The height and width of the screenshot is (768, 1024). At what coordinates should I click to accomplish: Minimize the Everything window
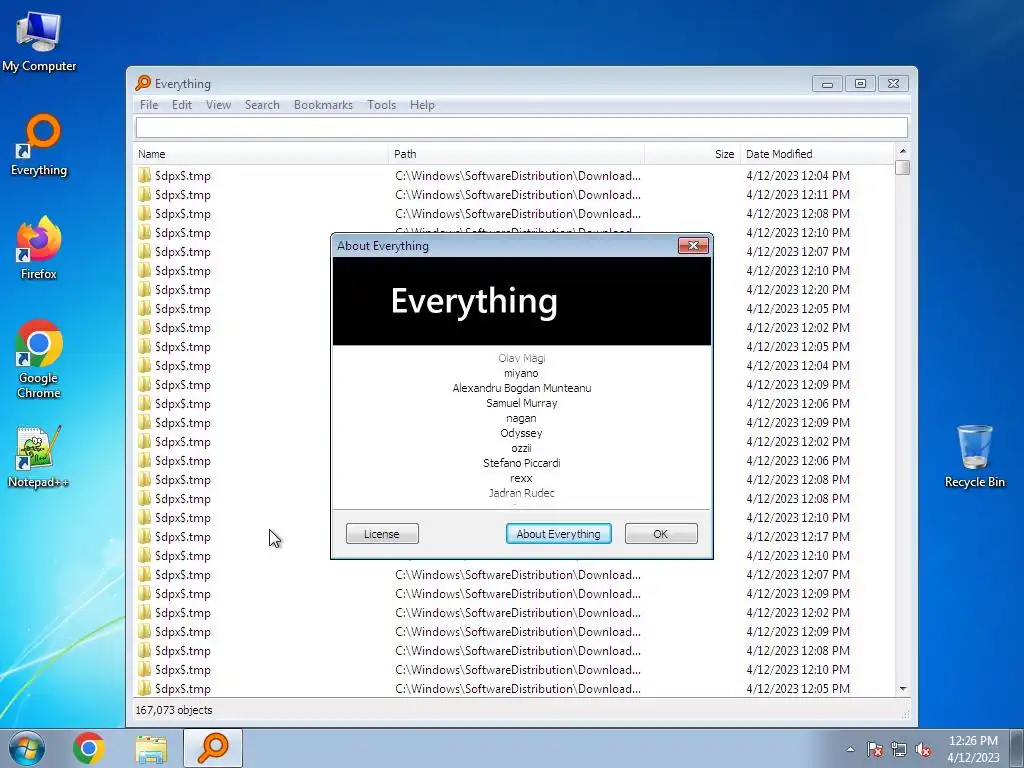click(x=827, y=84)
